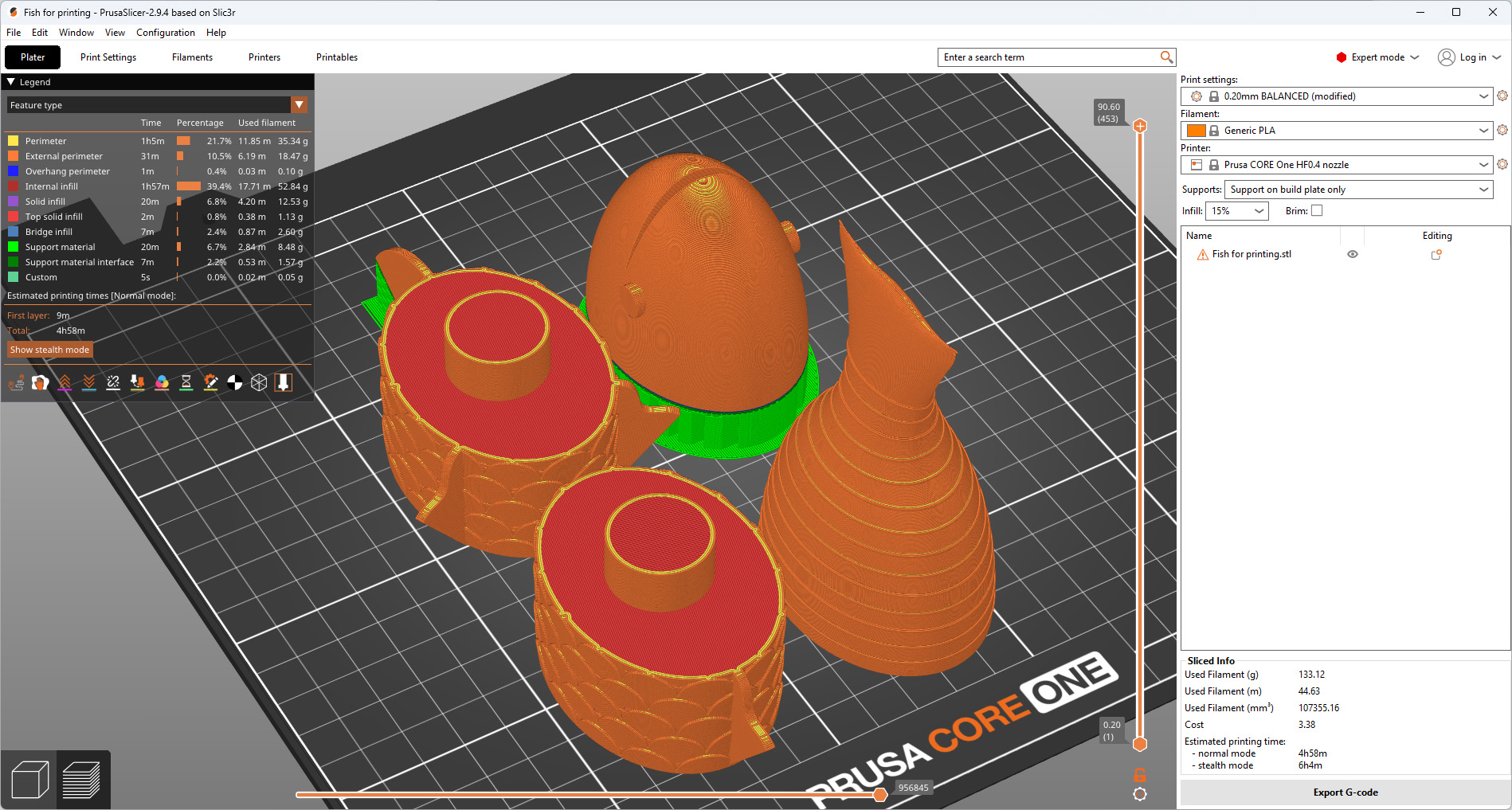The width and height of the screenshot is (1512, 810).
Task: Toggle Deretractions downward arrows icon
Action: pos(89,383)
